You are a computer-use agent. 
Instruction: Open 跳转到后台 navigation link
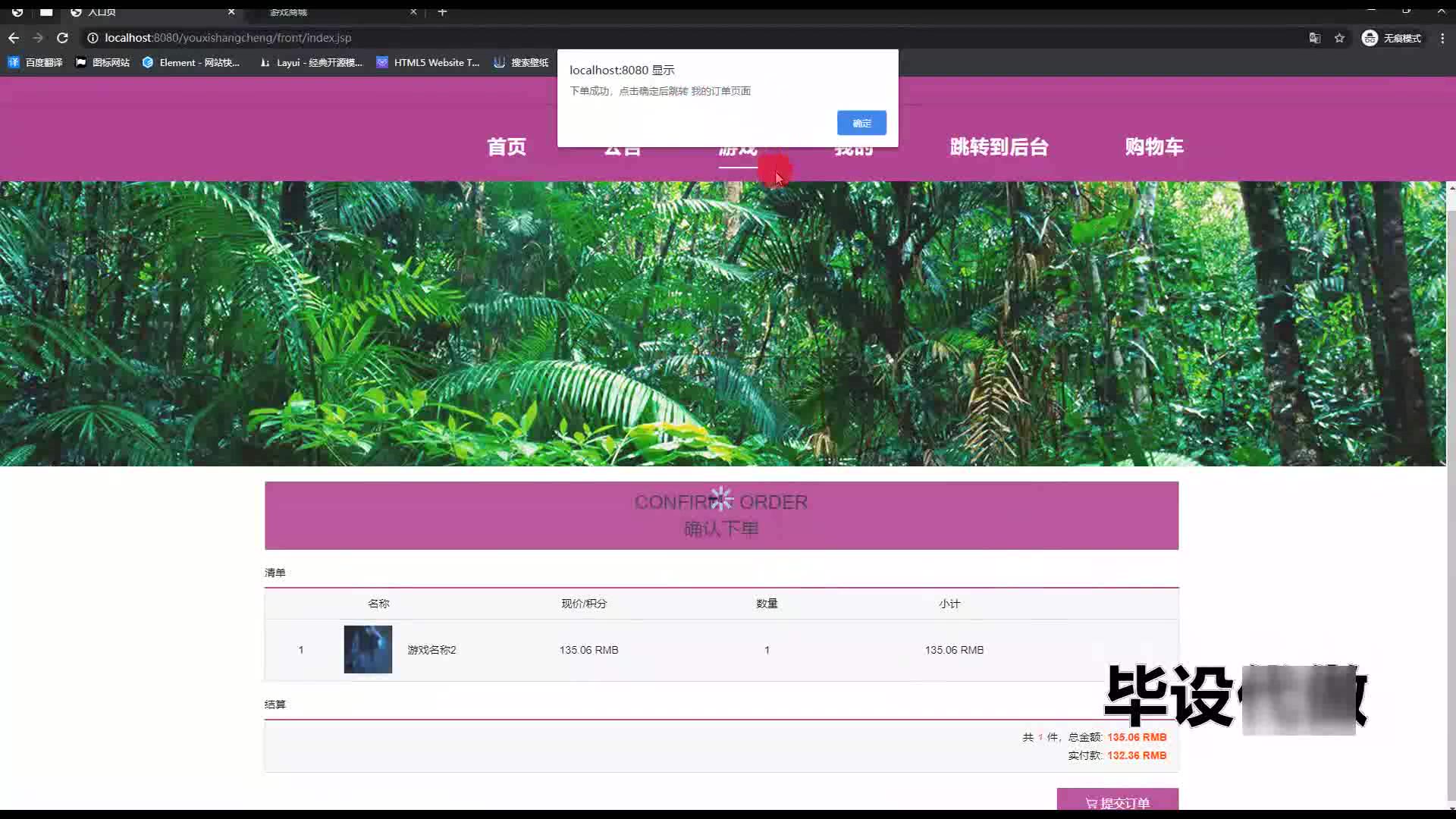(999, 147)
